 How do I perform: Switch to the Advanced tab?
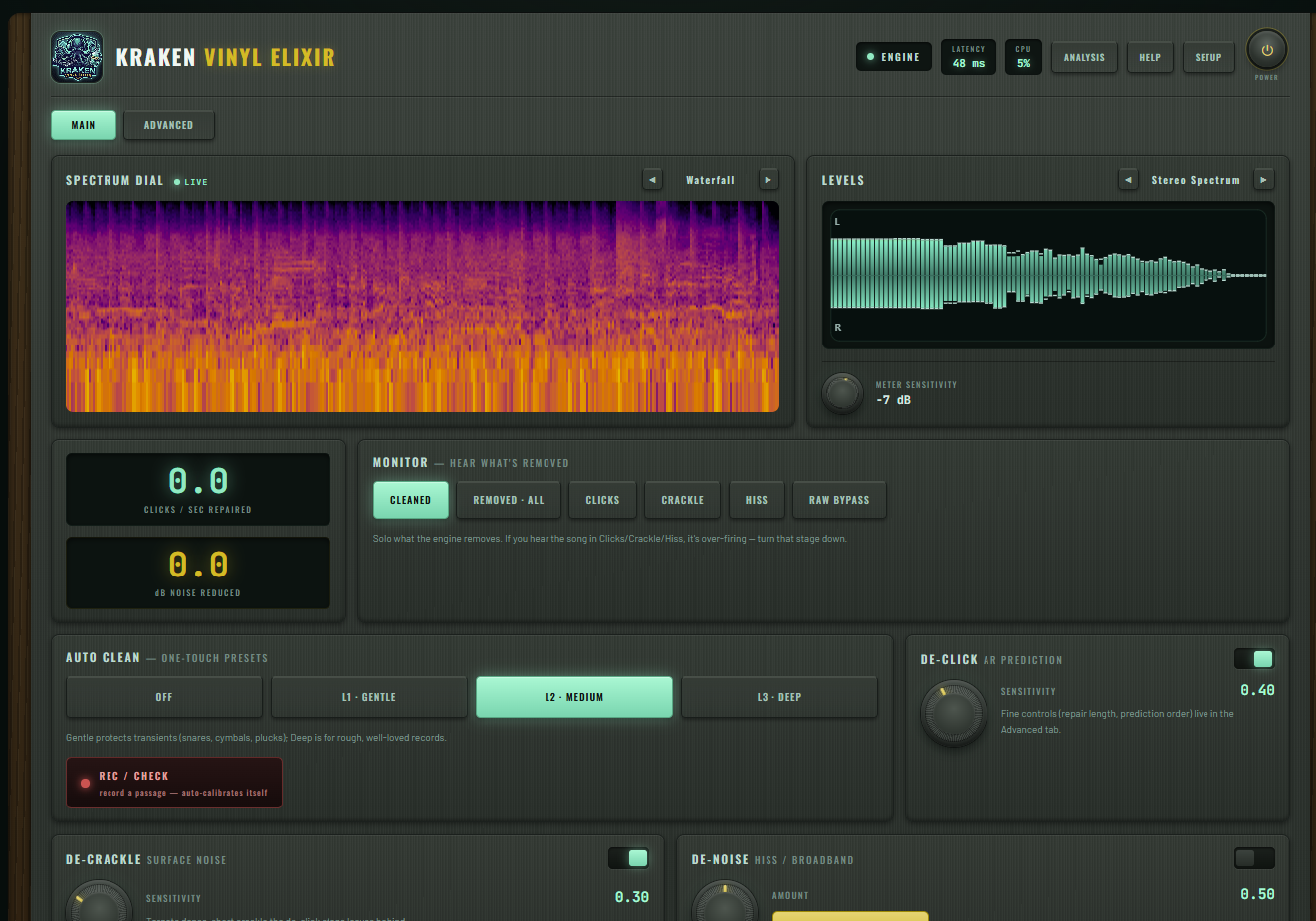[169, 125]
